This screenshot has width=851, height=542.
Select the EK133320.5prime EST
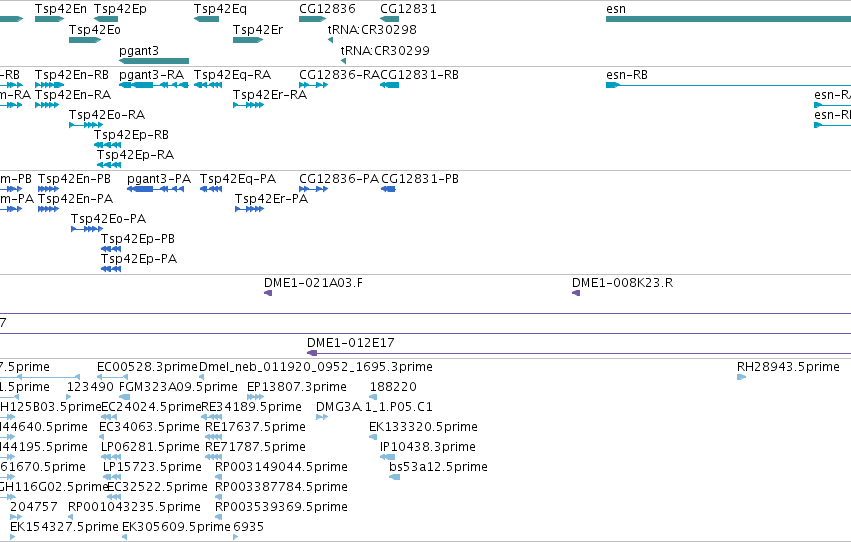tap(373, 437)
